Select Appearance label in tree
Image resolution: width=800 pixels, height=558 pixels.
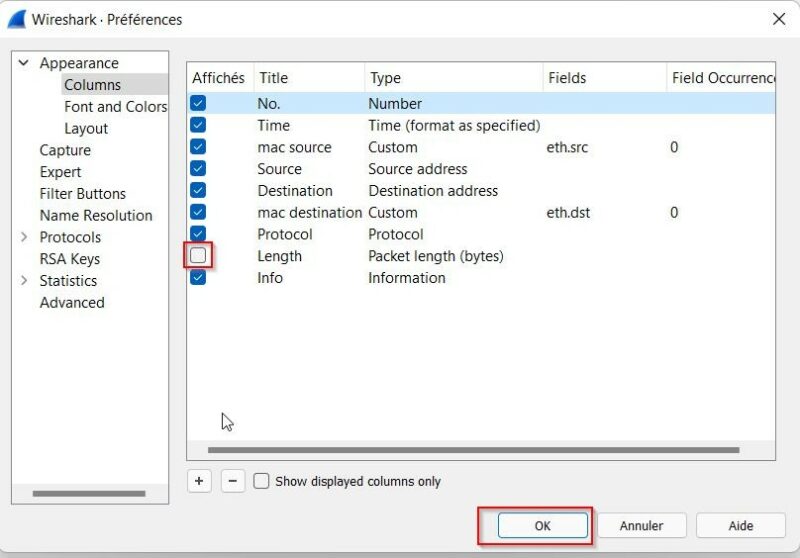point(79,63)
